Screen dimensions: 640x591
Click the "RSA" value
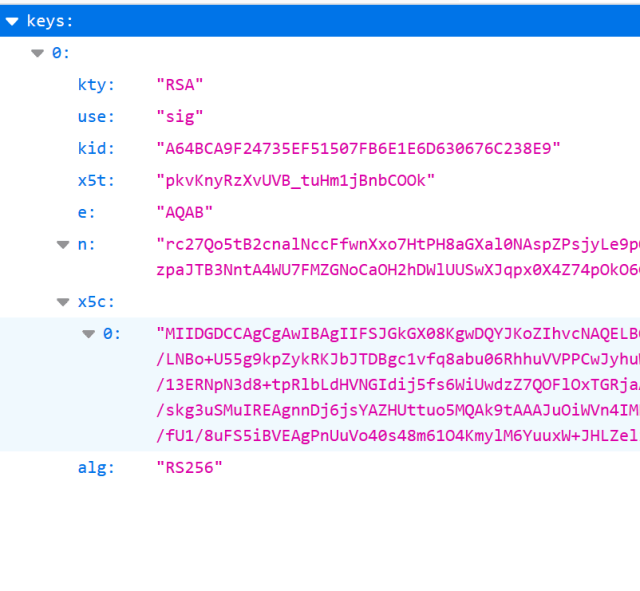tap(180, 85)
